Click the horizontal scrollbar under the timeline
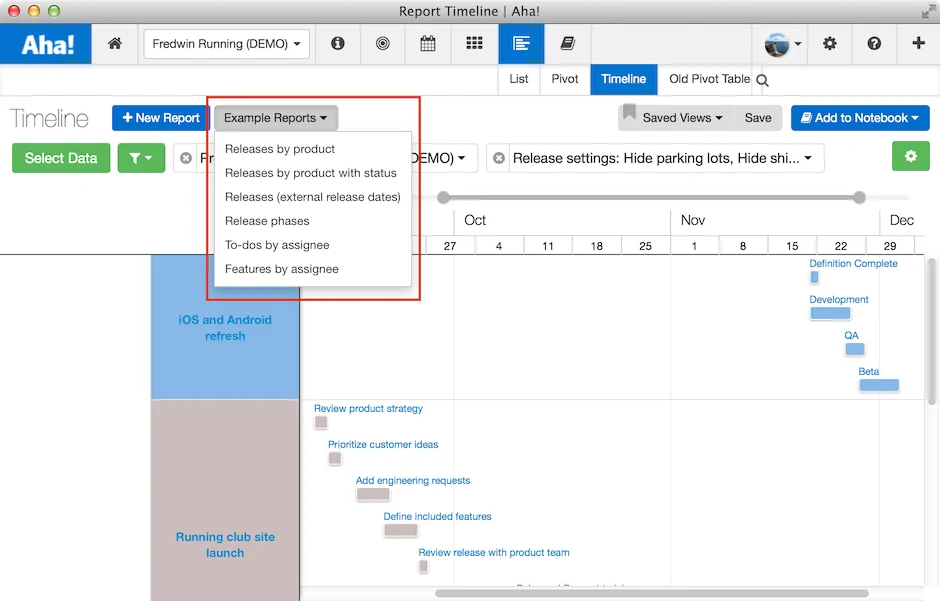Viewport: 940px width, 601px height. pos(652,593)
